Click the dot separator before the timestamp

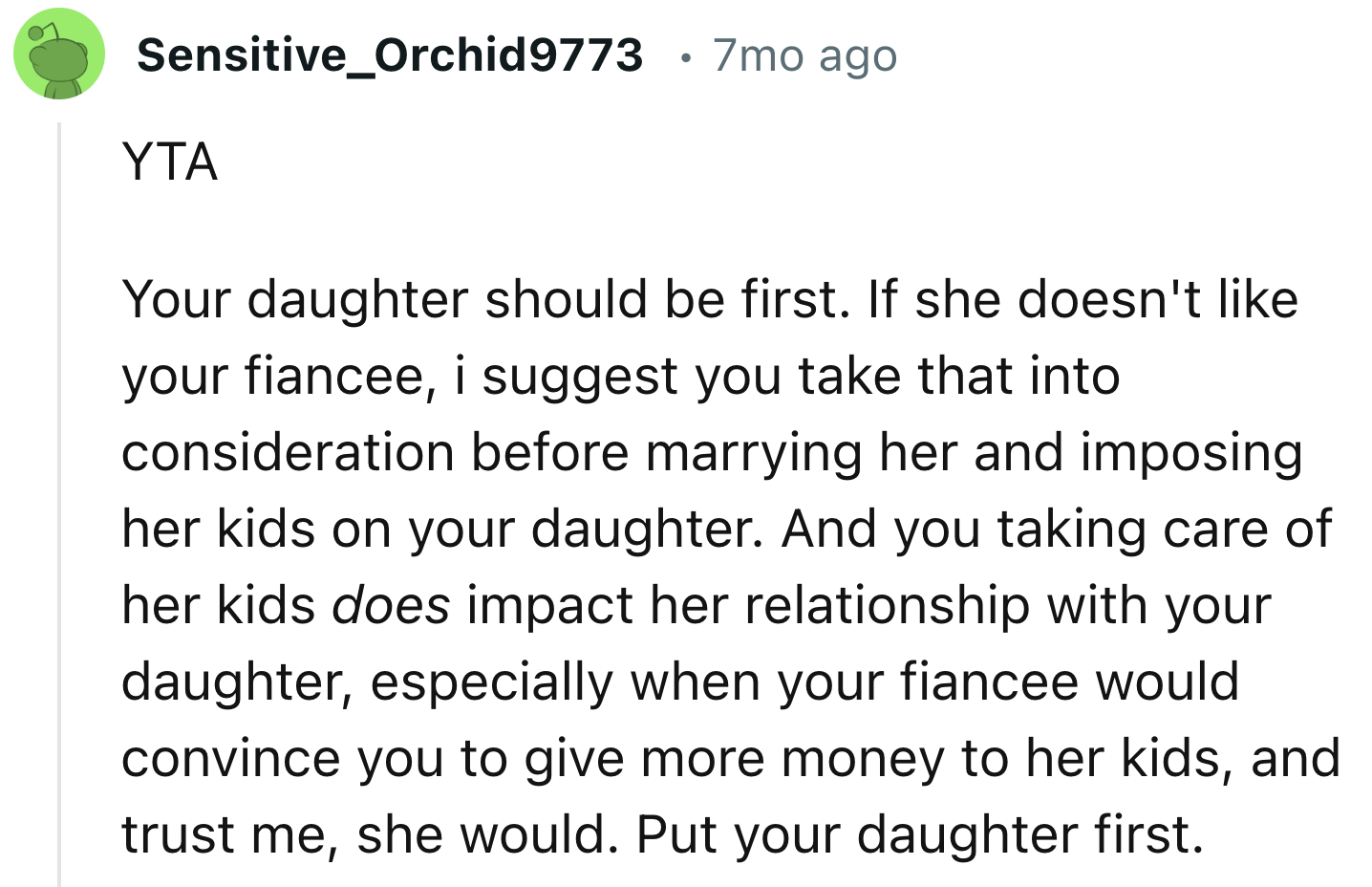point(684,57)
